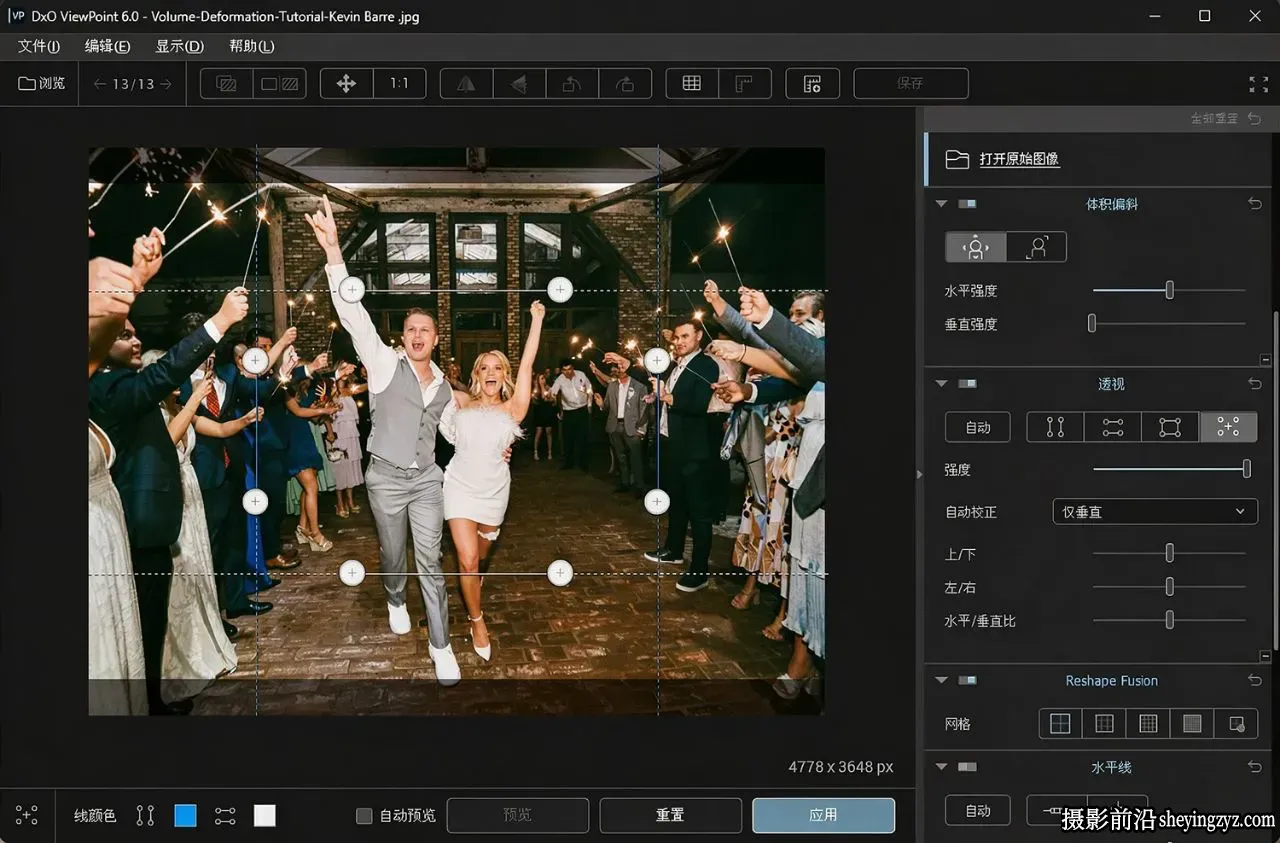
Task: Click the flip vertical icon in the toolbar
Action: pos(519,84)
